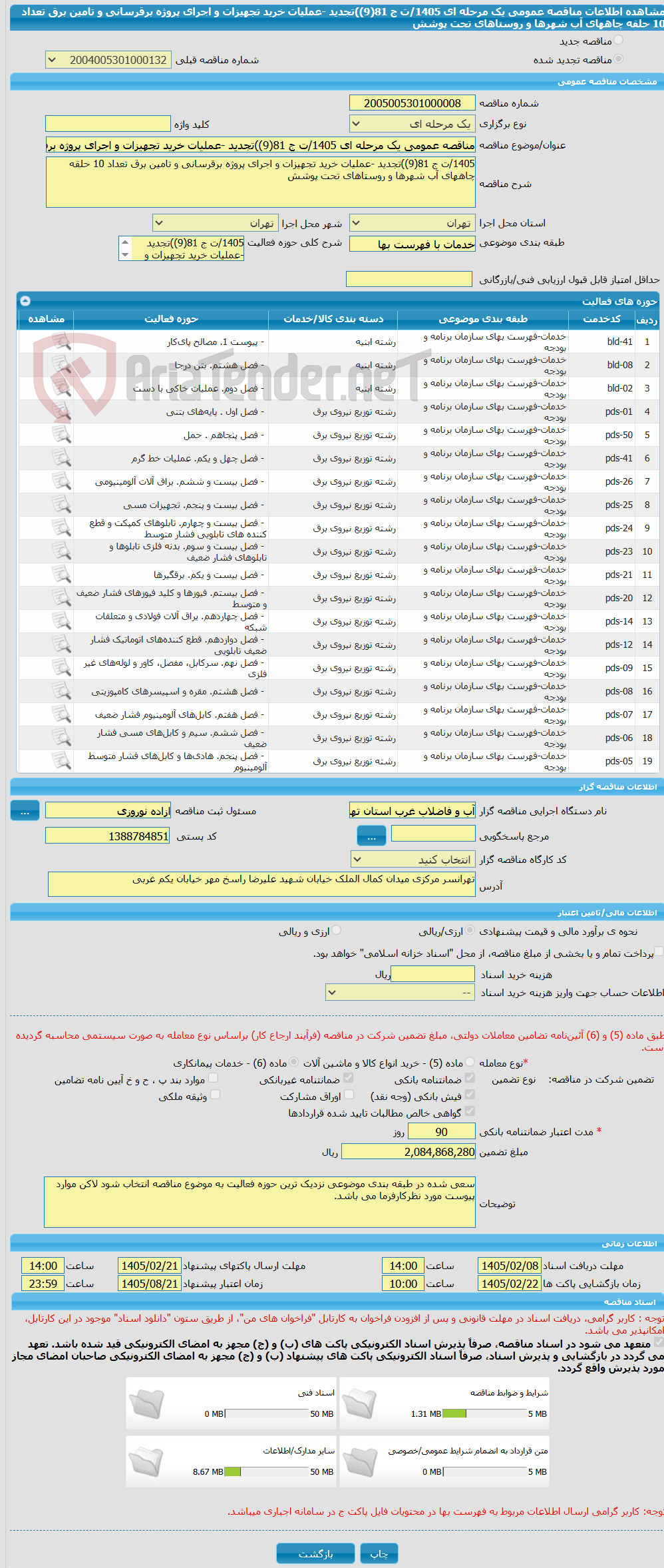Open متن قرارداد folder icon
The height and width of the screenshot is (1568, 664).
coord(360,1461)
